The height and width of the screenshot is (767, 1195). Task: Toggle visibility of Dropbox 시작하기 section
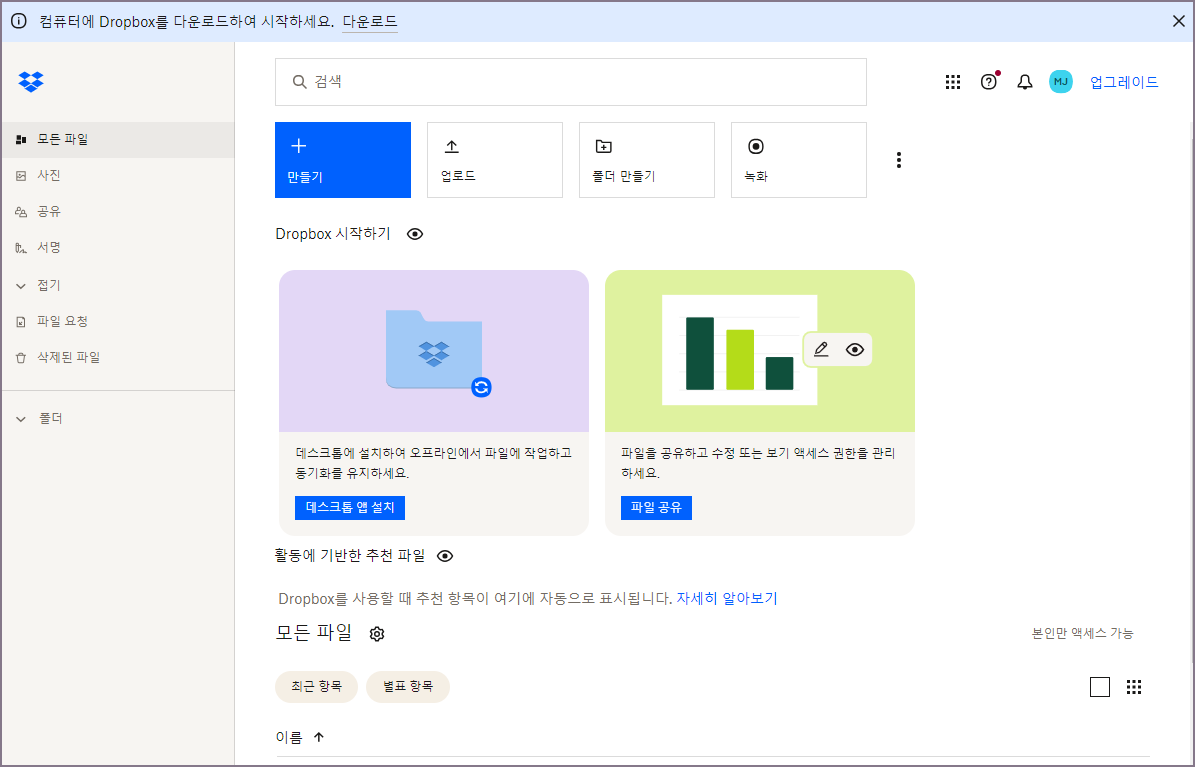point(415,234)
